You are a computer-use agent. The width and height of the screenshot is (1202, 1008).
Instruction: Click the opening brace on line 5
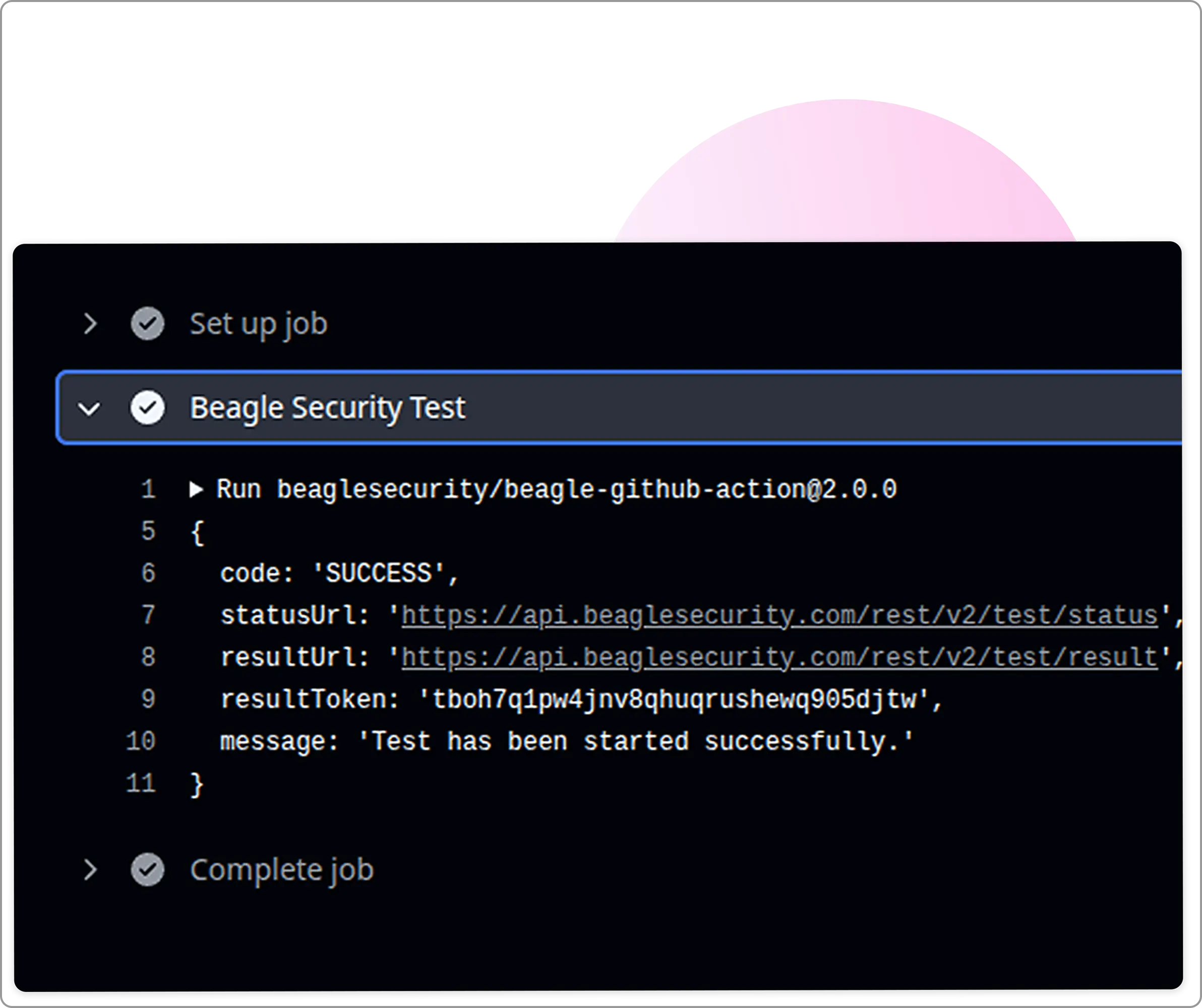click(197, 533)
